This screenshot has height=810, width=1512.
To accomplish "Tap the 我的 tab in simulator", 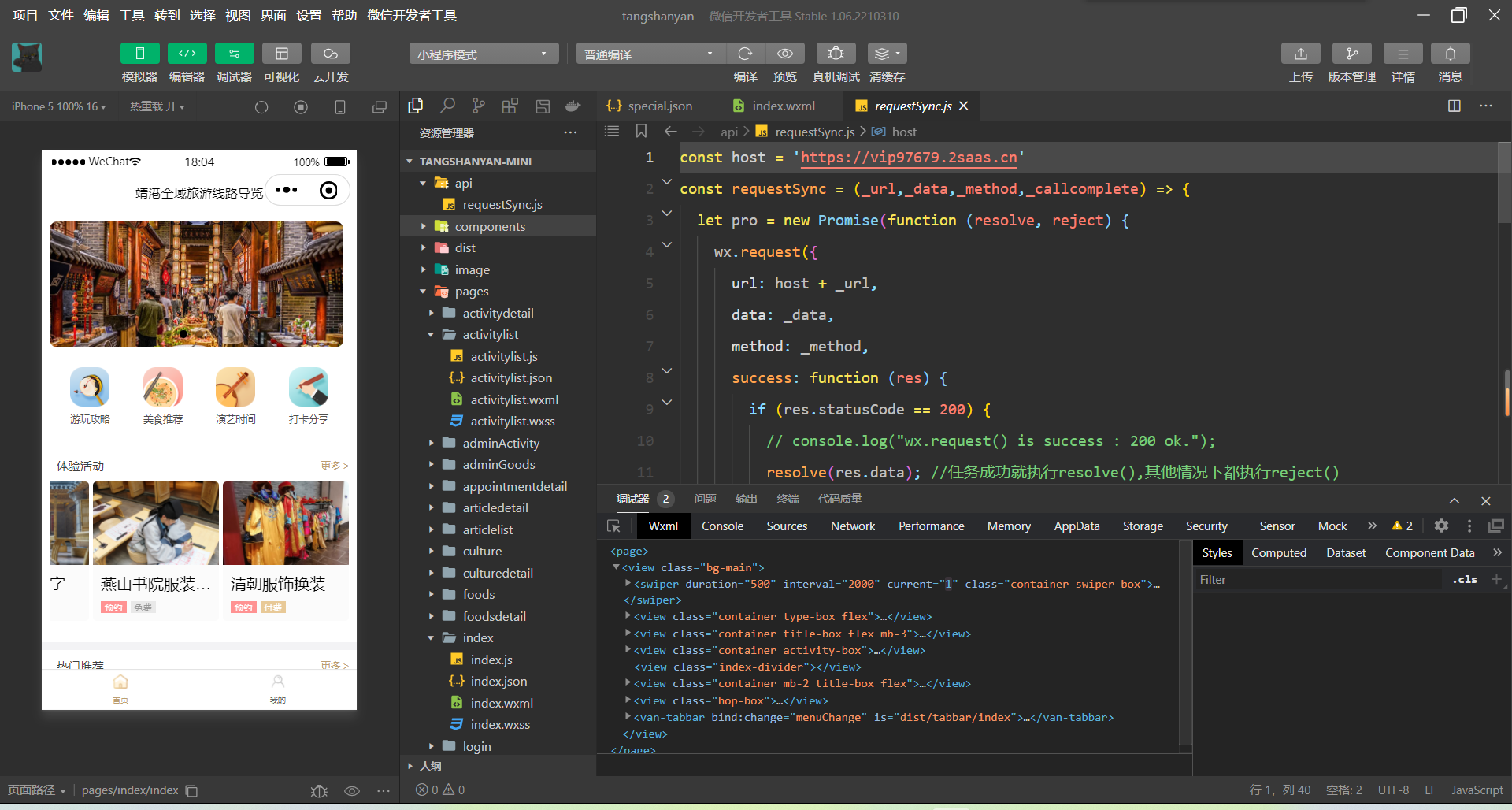I will click(278, 689).
